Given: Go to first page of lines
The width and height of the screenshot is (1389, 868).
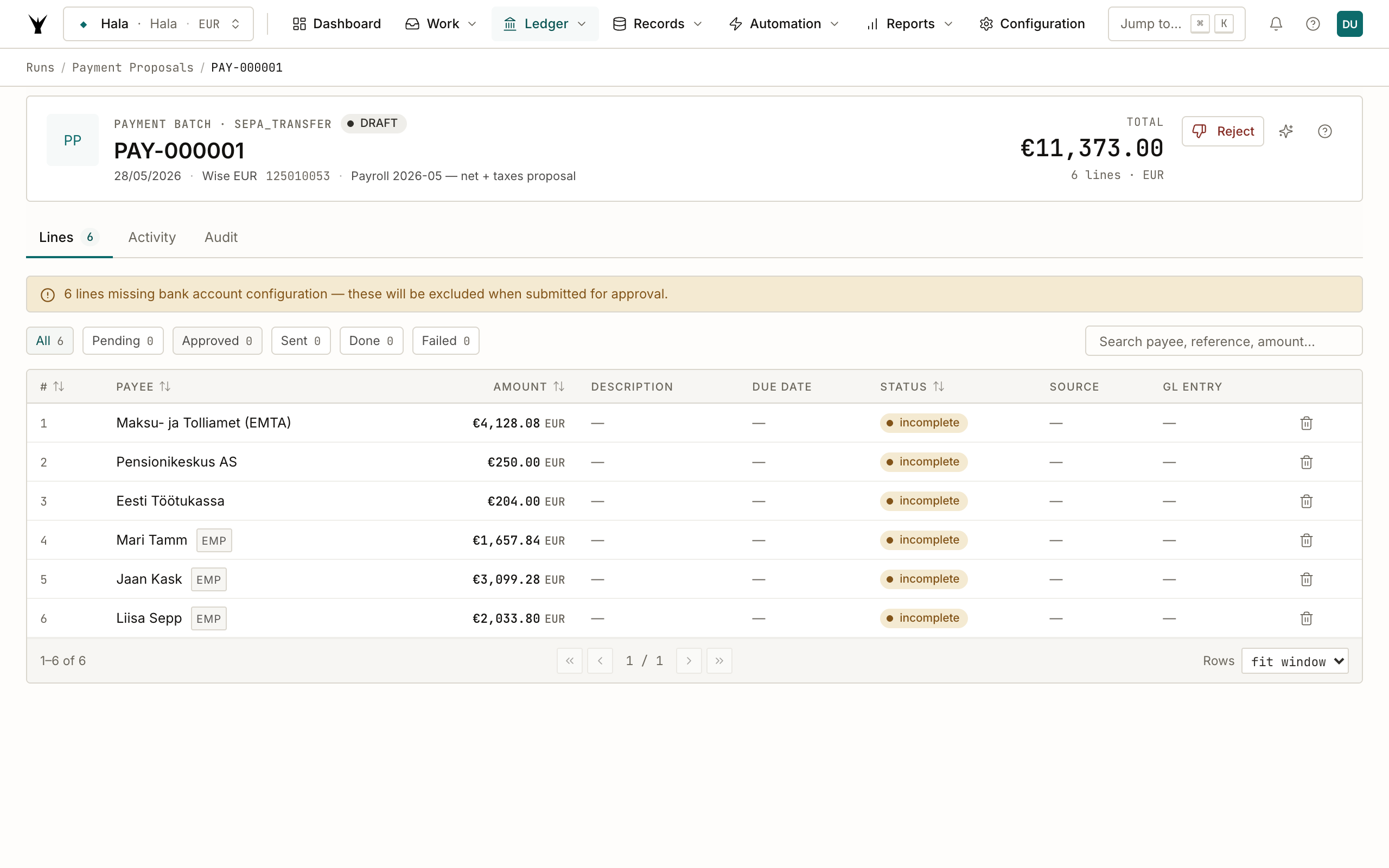Looking at the screenshot, I should pos(569,661).
